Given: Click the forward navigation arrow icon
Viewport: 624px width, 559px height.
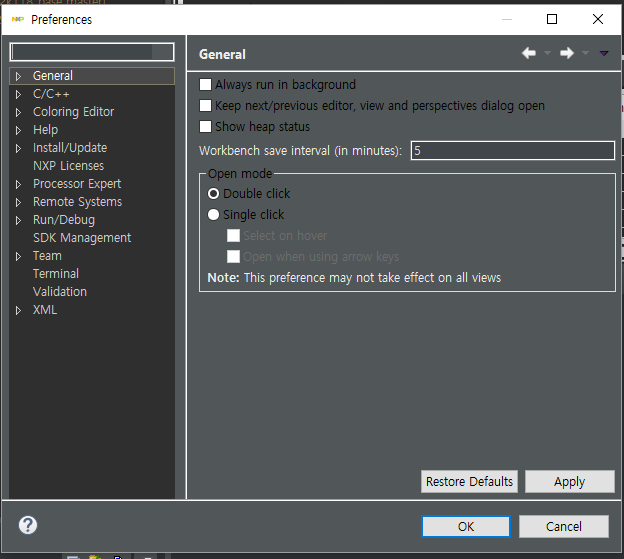Looking at the screenshot, I should tap(567, 53).
